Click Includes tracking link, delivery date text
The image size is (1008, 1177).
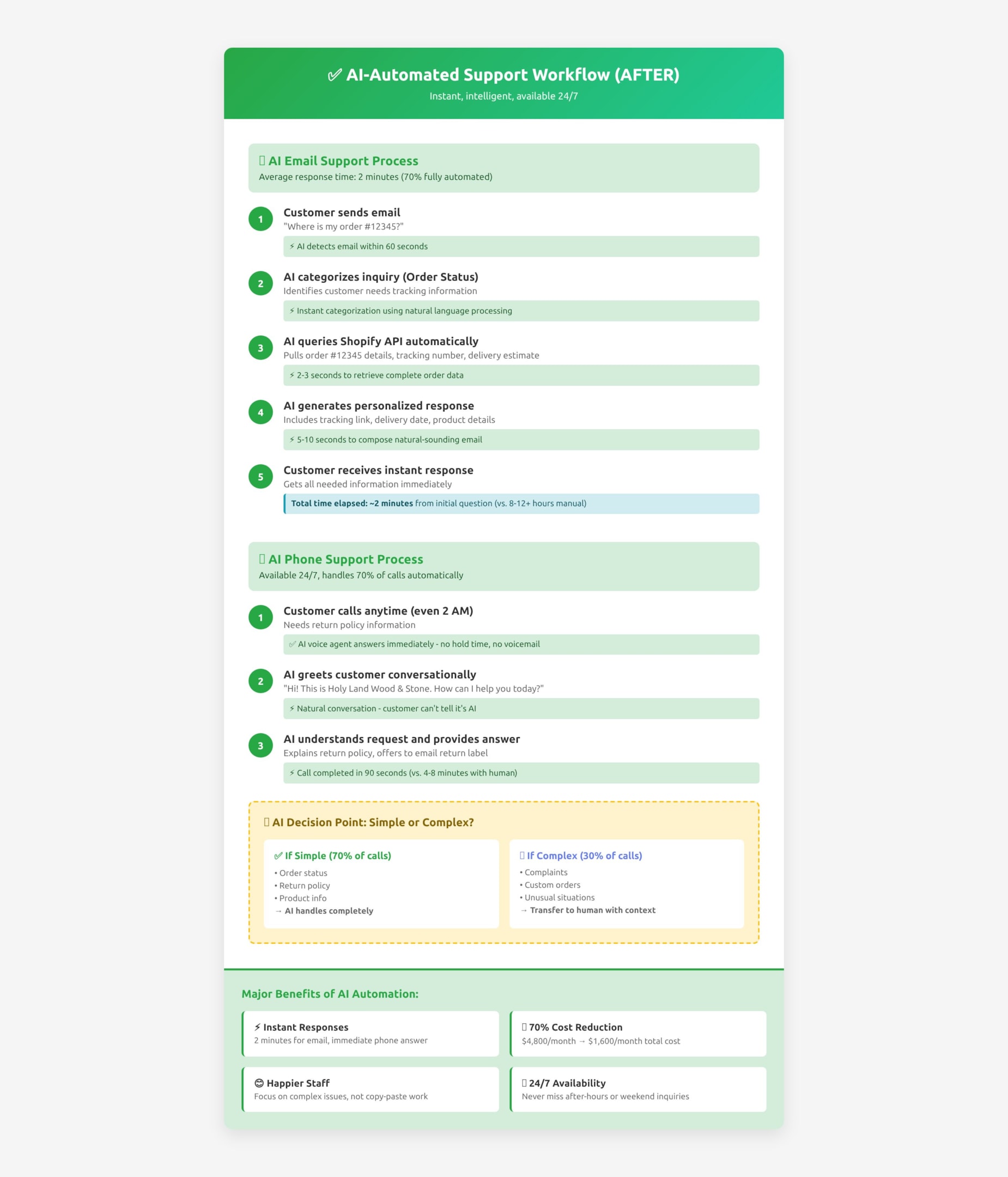pos(389,420)
